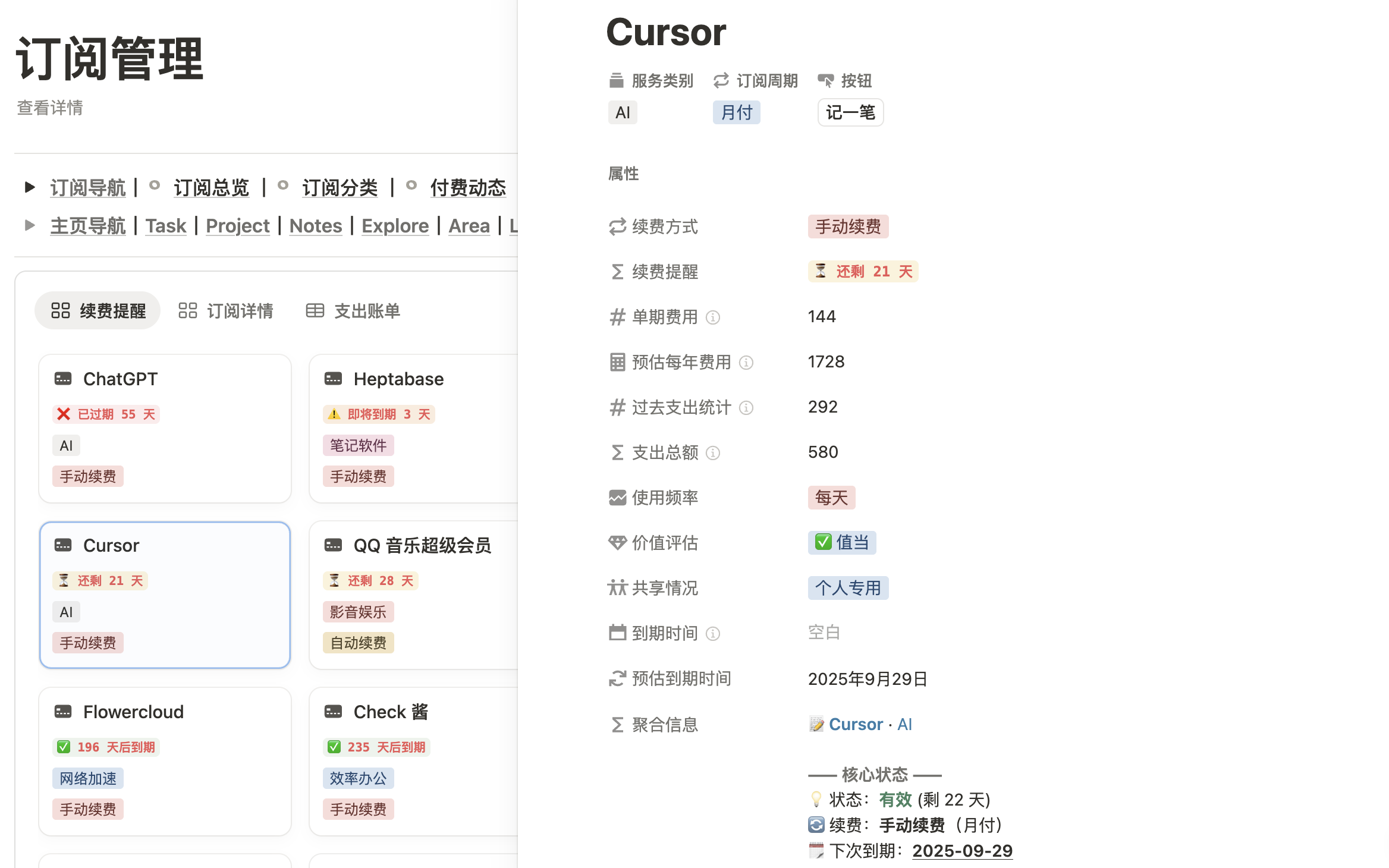The image size is (1389, 868).
Task: Toggle the 值当 value checkbox tag
Action: (841, 542)
